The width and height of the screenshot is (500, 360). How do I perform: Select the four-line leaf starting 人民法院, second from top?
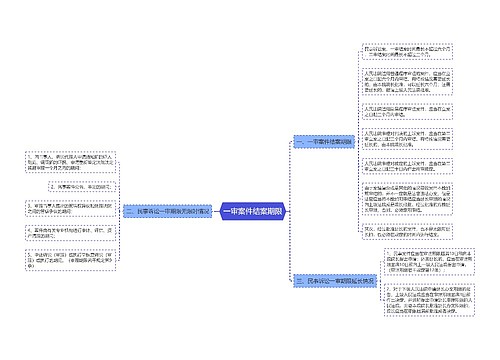tap(407, 81)
